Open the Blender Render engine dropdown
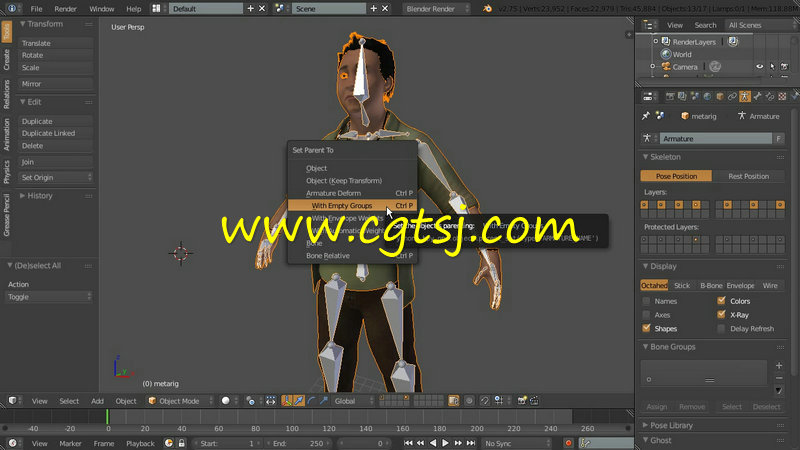Viewport: 800px width, 450px height. tap(437, 9)
